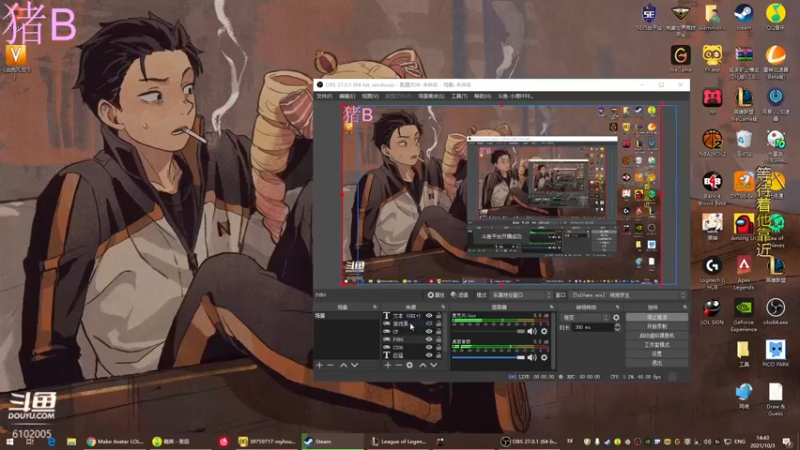Image resolution: width=800 pixels, height=450 pixels.
Task: Open the 窗口 TslGame.exe window dropdown
Action: pyautogui.click(x=627, y=295)
